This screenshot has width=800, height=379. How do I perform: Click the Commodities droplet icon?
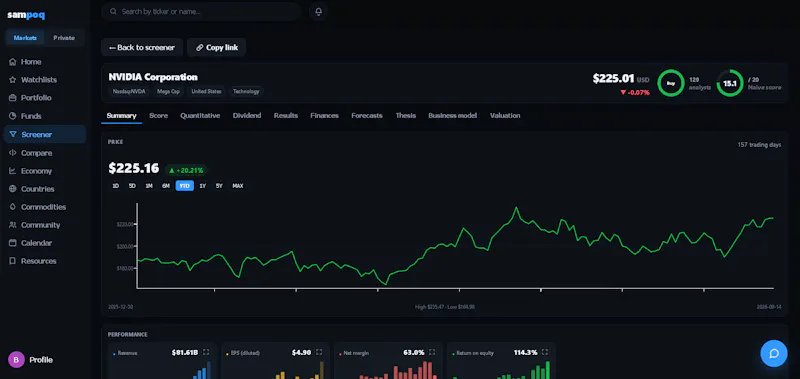click(13, 207)
